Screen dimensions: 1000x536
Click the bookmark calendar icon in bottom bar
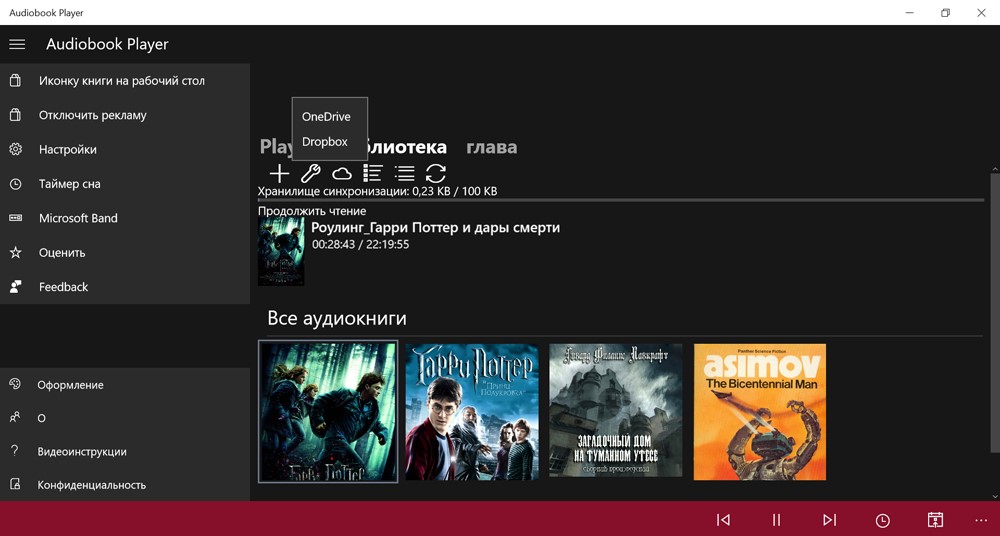click(x=935, y=519)
